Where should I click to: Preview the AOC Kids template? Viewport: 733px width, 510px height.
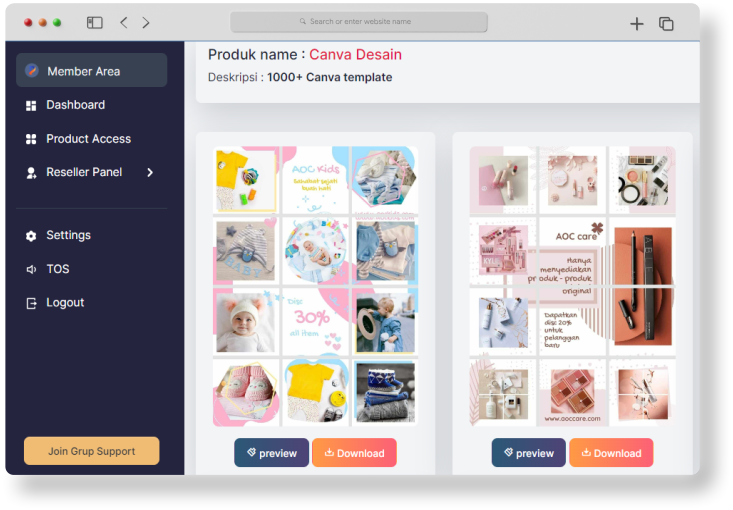[272, 453]
